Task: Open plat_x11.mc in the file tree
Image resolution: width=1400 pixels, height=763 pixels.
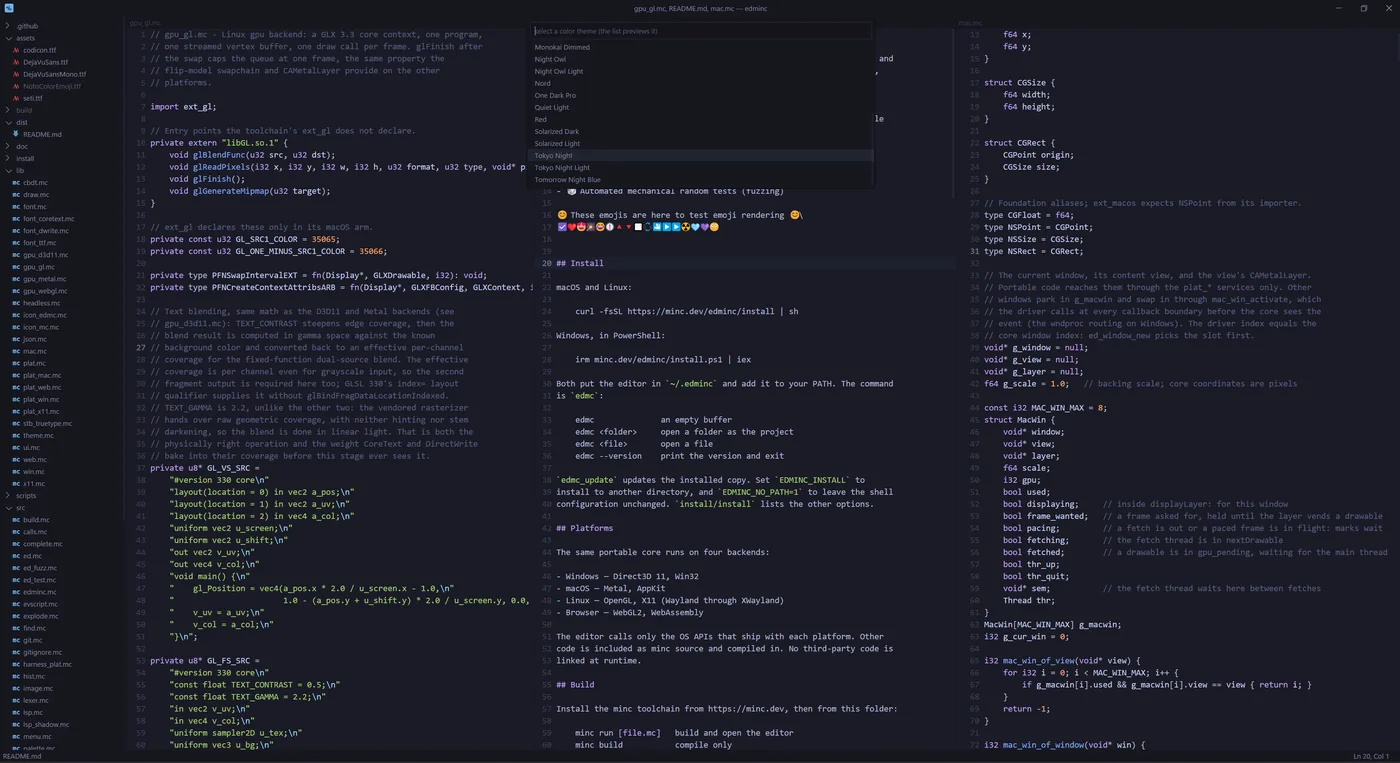Action: [x=42, y=411]
